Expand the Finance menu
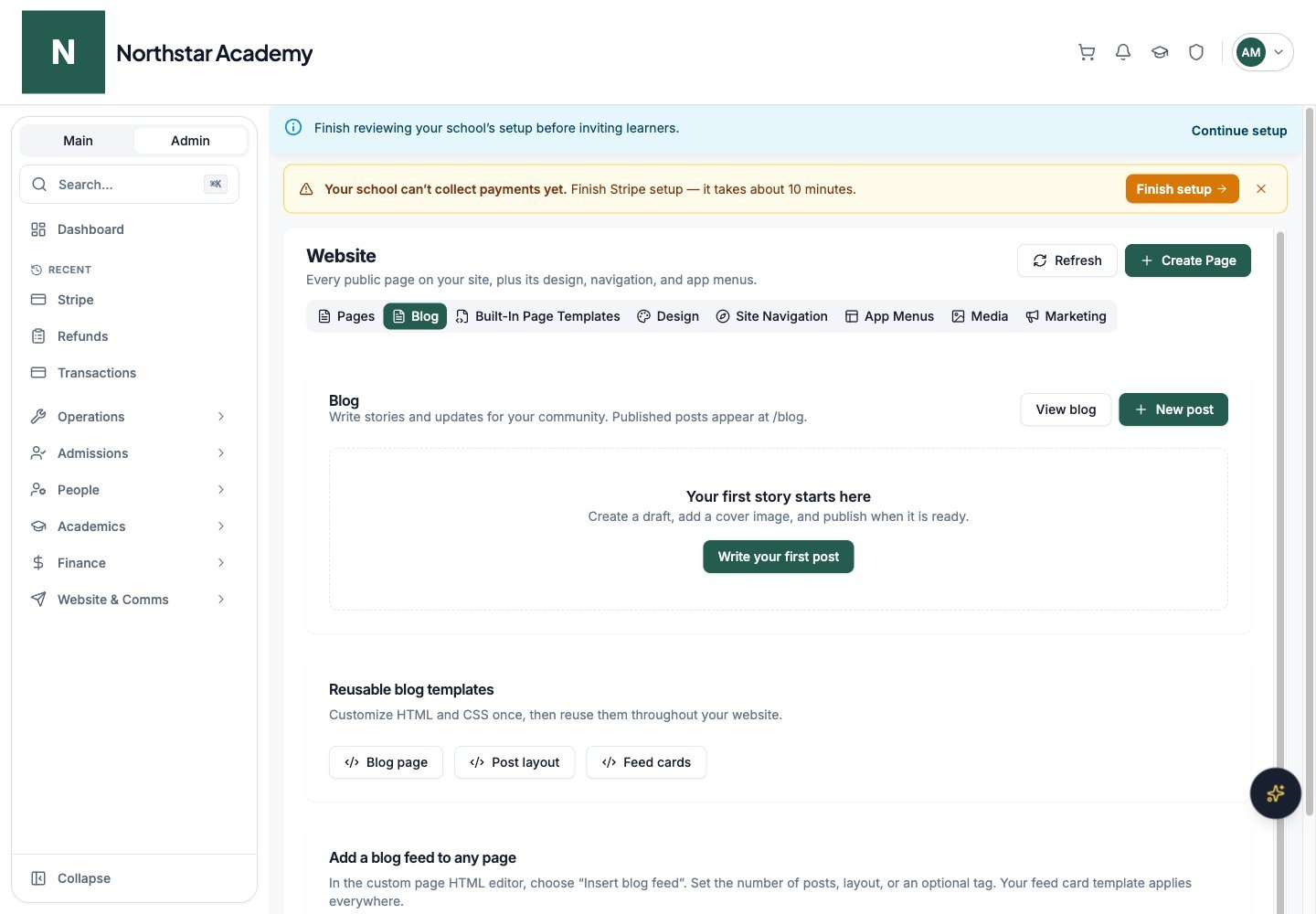The width and height of the screenshot is (1316, 914). pyautogui.click(x=129, y=563)
